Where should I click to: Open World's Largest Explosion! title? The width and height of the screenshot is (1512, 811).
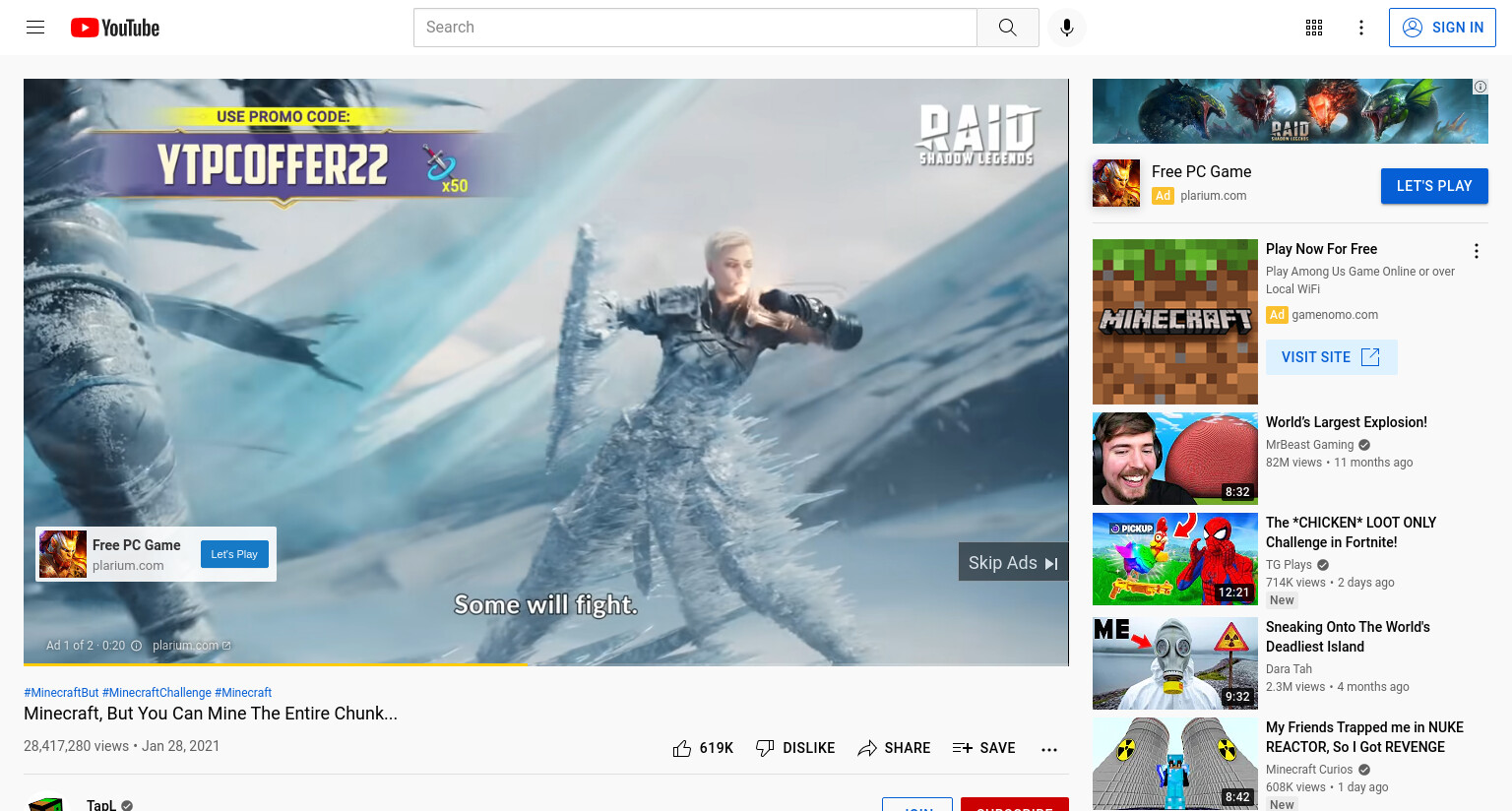pyautogui.click(x=1347, y=422)
